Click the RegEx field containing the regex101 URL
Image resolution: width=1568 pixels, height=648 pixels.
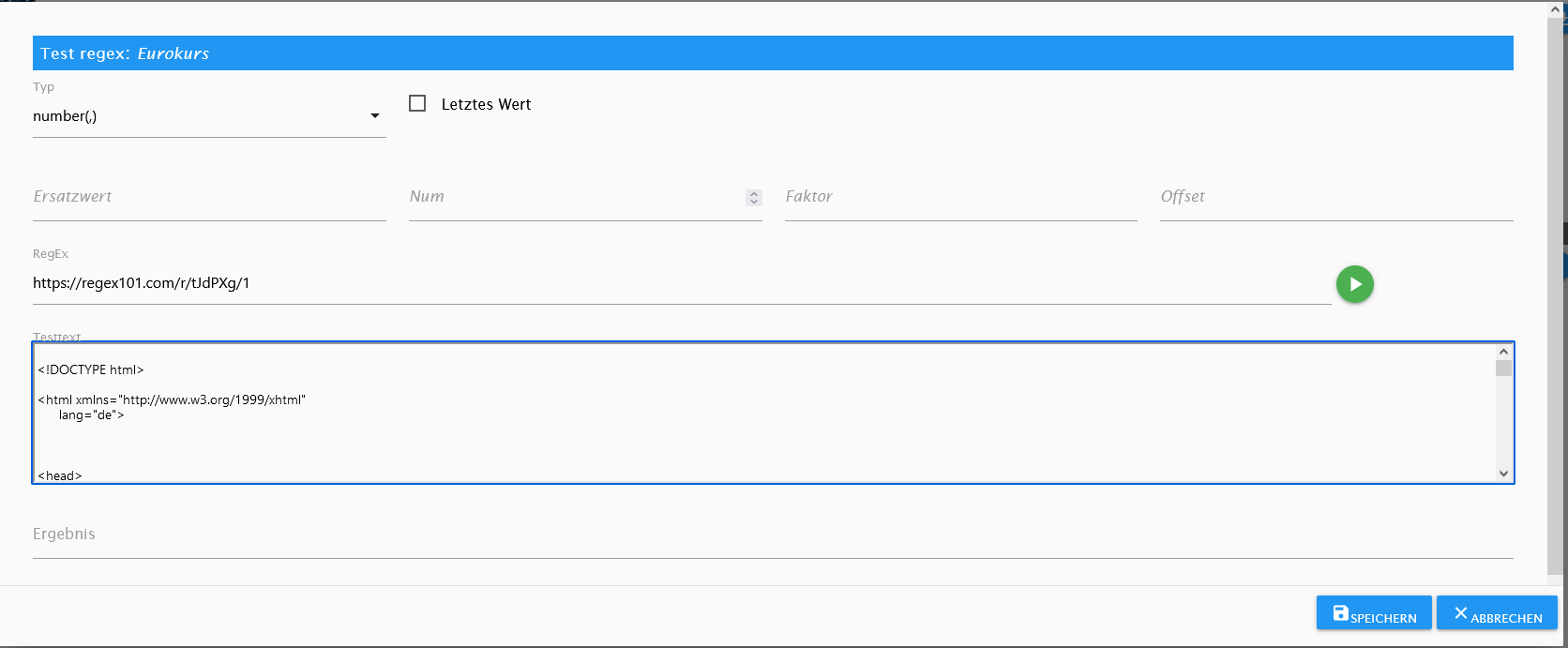pyautogui.click(x=681, y=283)
